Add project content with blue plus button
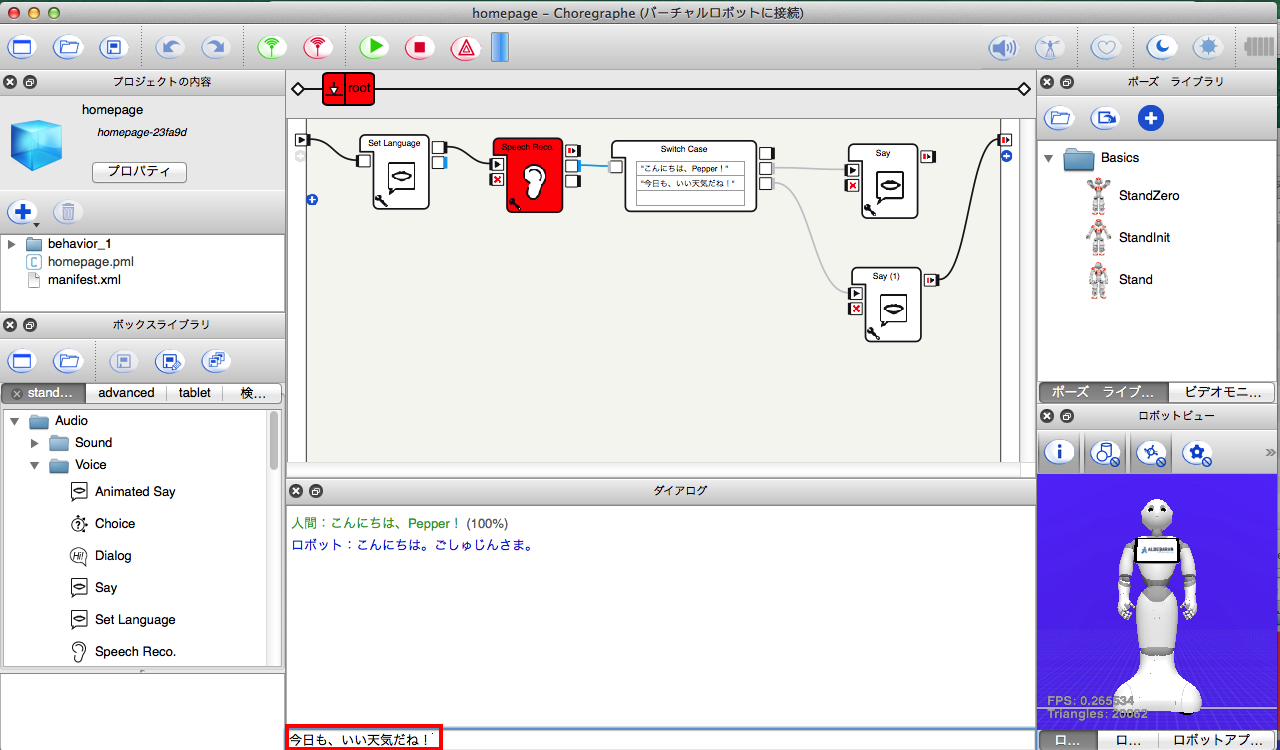The height and width of the screenshot is (750, 1280). [x=22, y=212]
